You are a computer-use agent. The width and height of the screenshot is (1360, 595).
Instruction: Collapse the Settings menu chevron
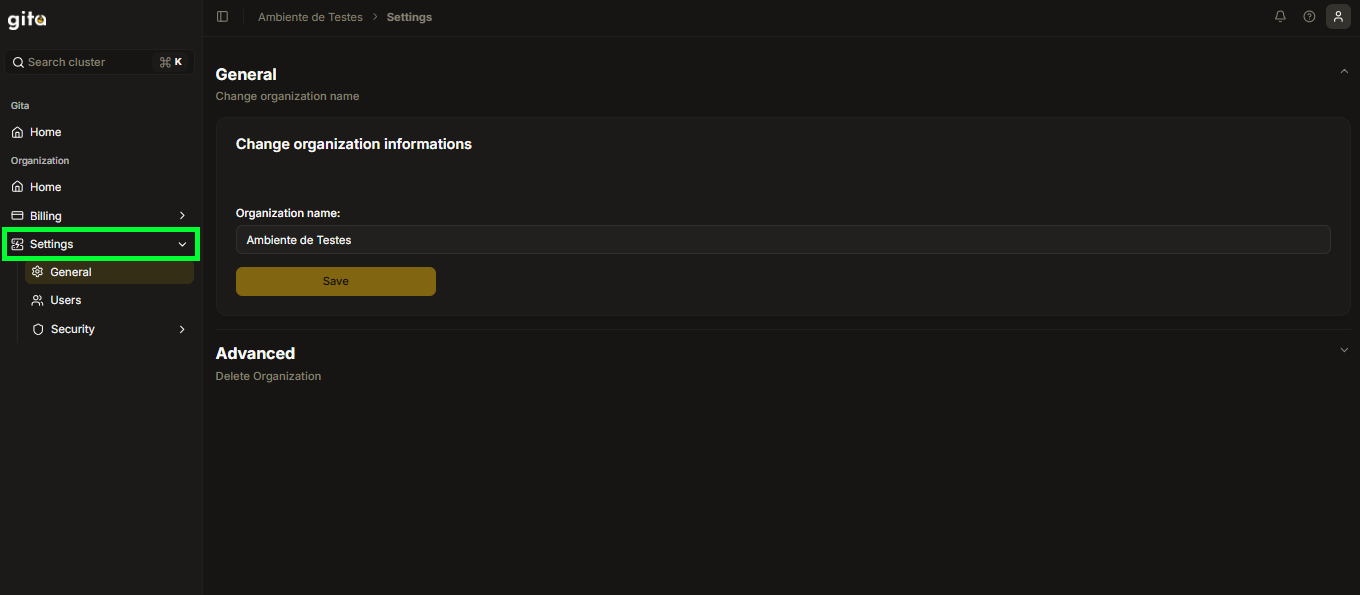pyautogui.click(x=182, y=244)
